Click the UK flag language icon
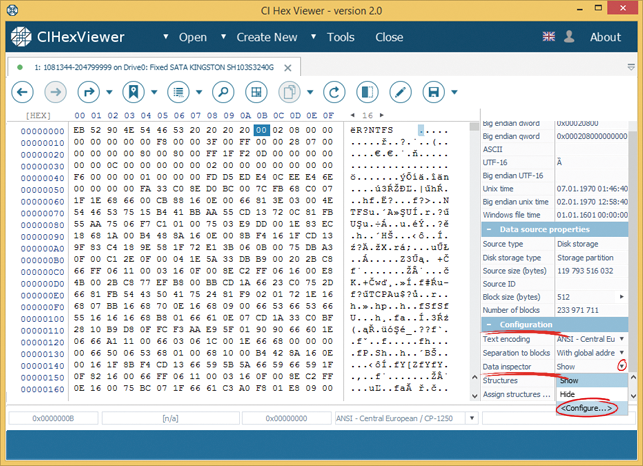Screen dimensions: 643x466 click(x=549, y=37)
